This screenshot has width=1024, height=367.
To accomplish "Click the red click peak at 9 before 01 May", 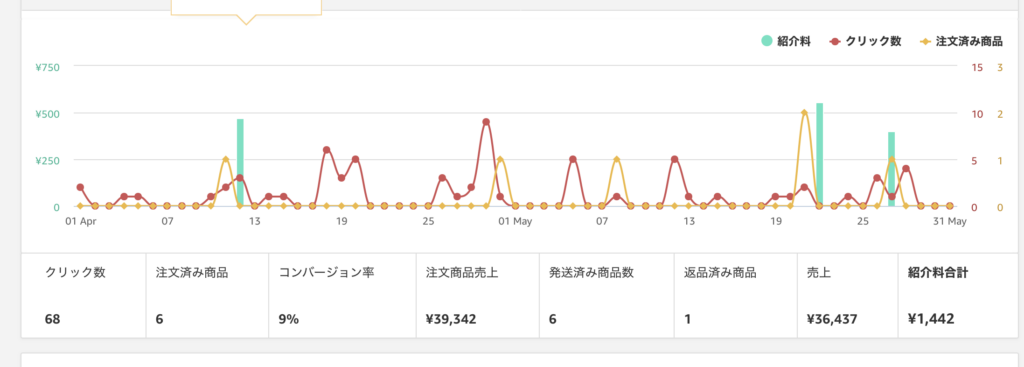I will 486,121.
